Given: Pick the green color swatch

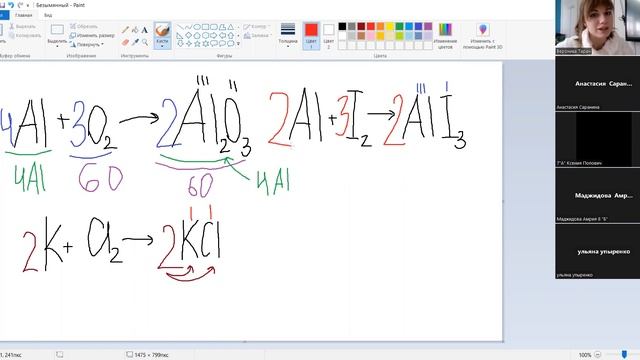Looking at the screenshot, I should point(399,27).
